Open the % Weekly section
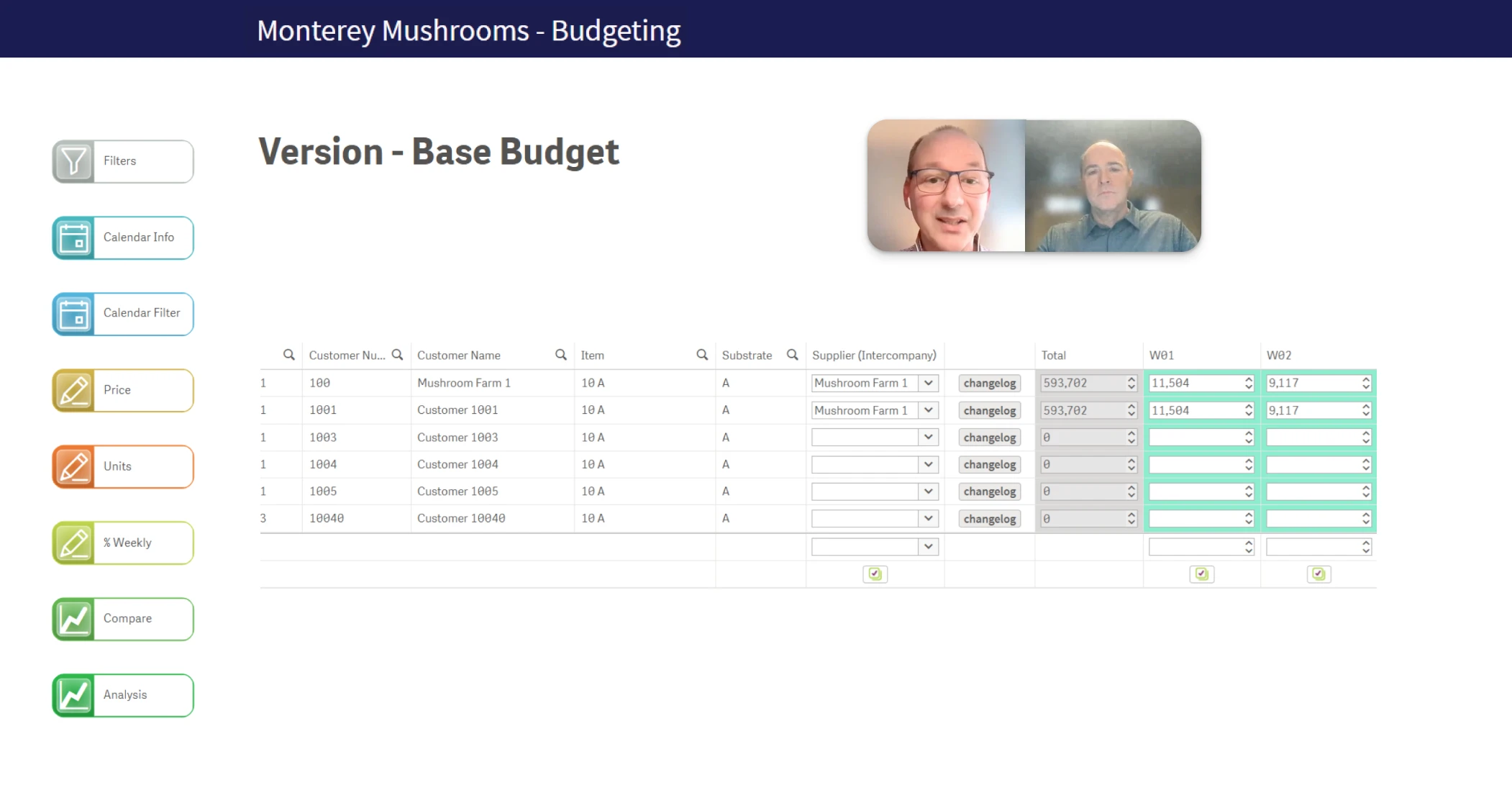 point(123,543)
